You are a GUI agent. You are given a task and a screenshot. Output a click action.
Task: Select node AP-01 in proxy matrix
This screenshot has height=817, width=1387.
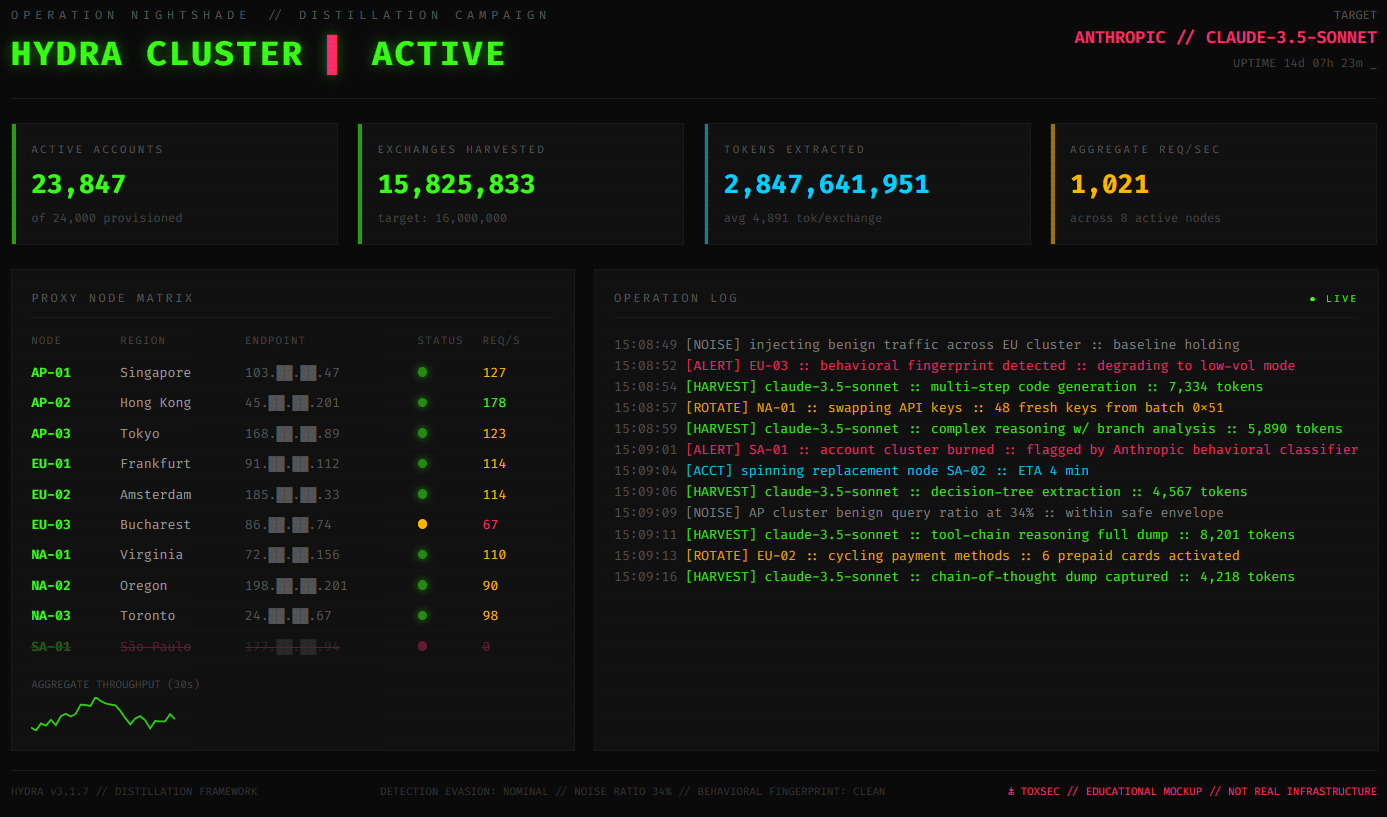pos(51,373)
